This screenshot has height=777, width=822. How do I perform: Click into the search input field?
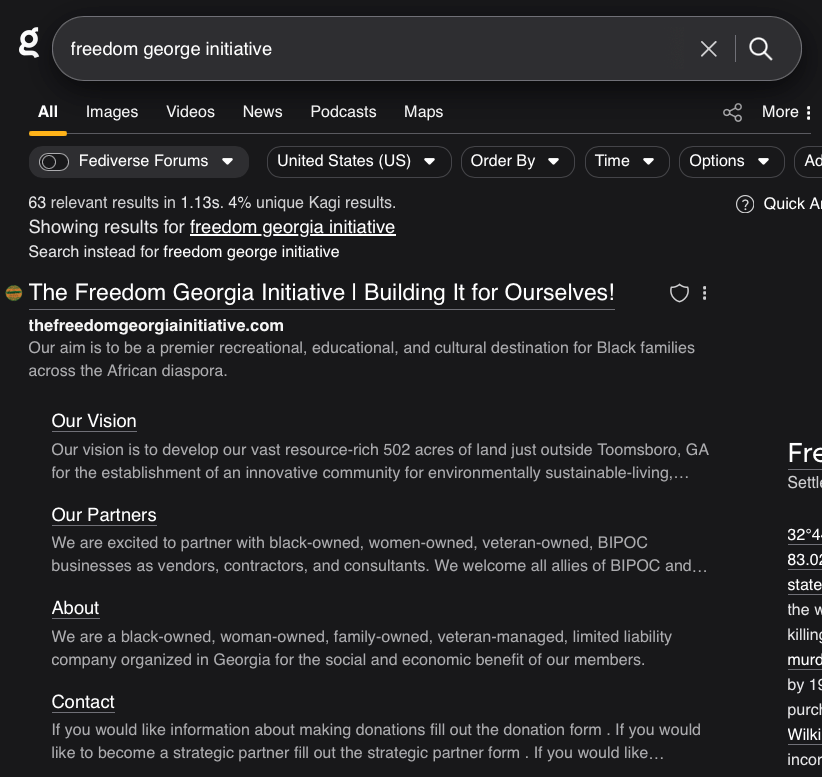pyautogui.click(x=370, y=49)
